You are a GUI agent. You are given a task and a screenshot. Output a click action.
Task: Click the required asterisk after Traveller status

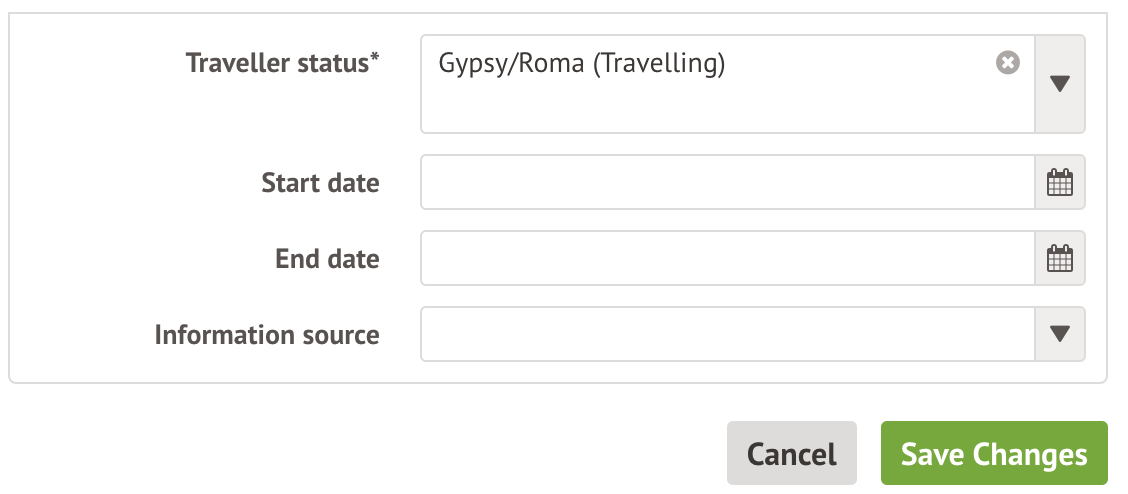coord(374,61)
